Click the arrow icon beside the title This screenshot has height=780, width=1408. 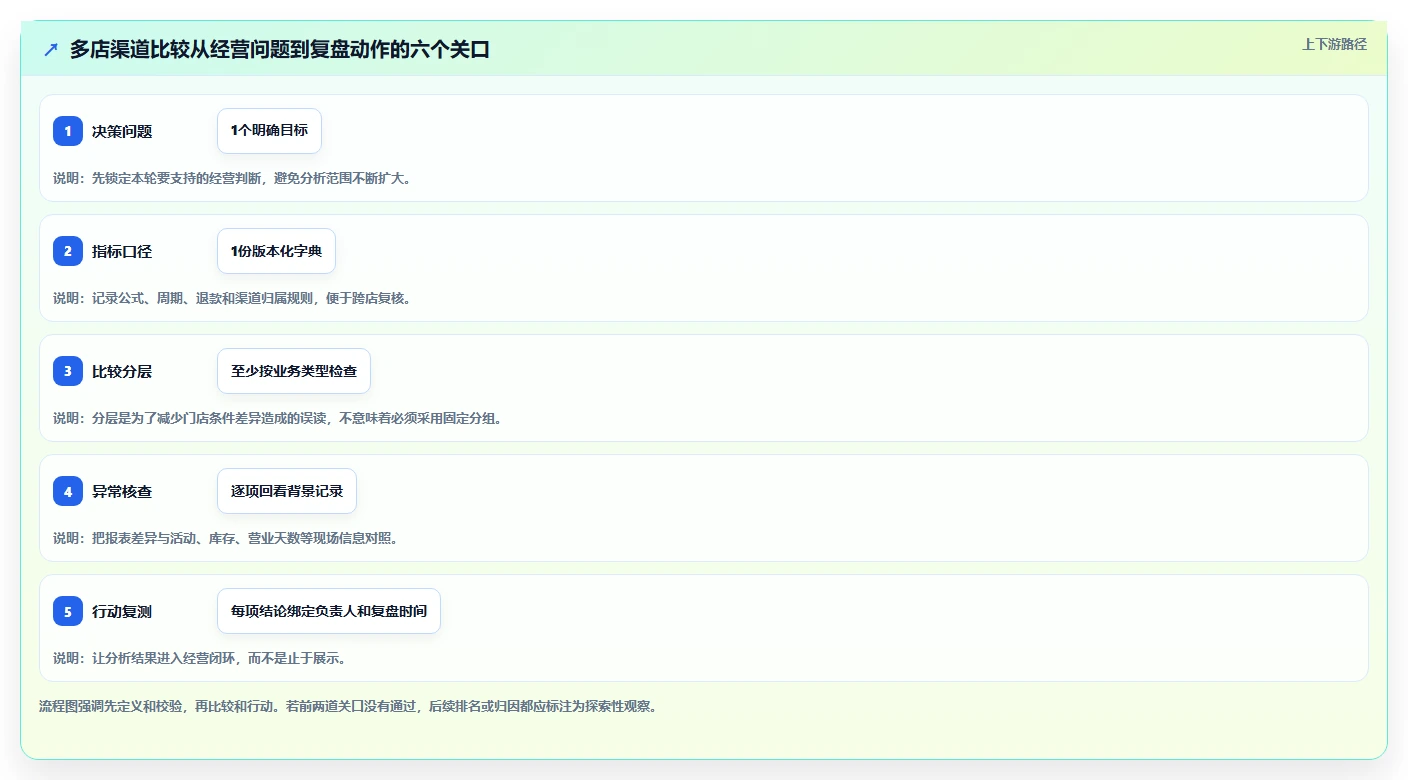[x=51, y=49]
